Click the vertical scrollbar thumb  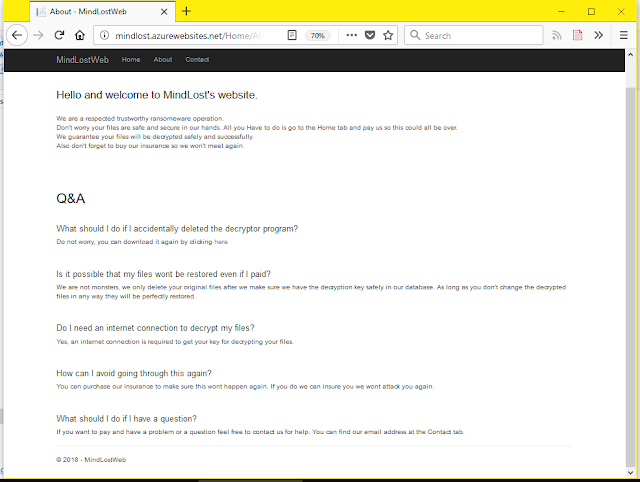[x=630, y=276]
